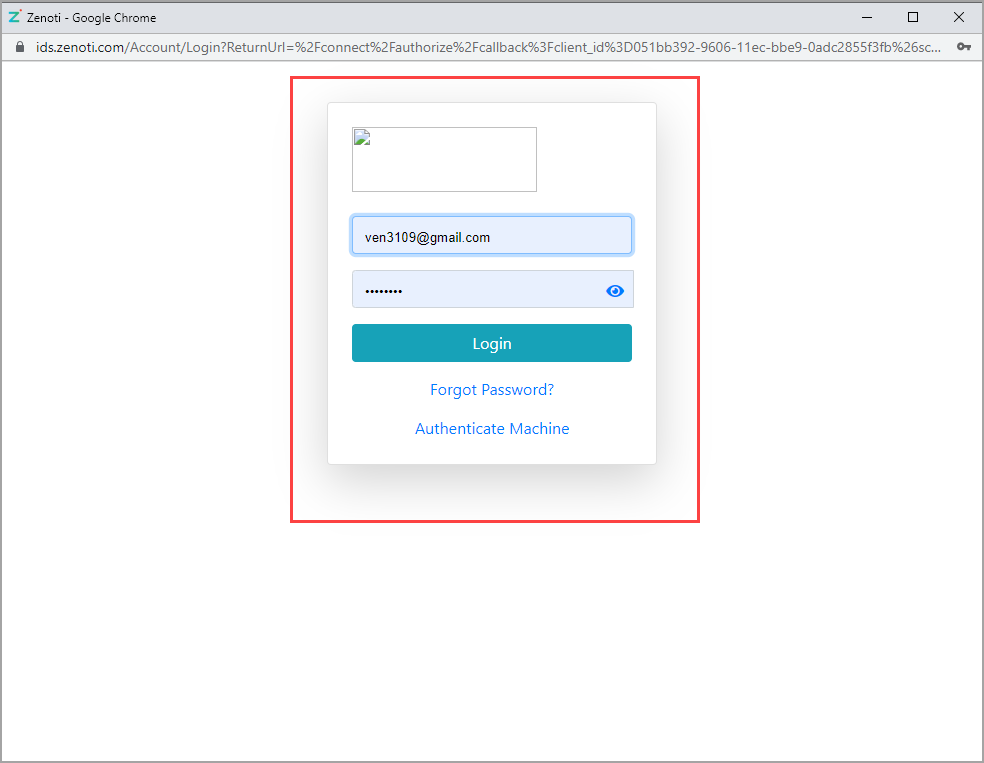Image resolution: width=984 pixels, height=763 pixels.
Task: Toggle password visibility with the eye icon
Action: [x=615, y=291]
